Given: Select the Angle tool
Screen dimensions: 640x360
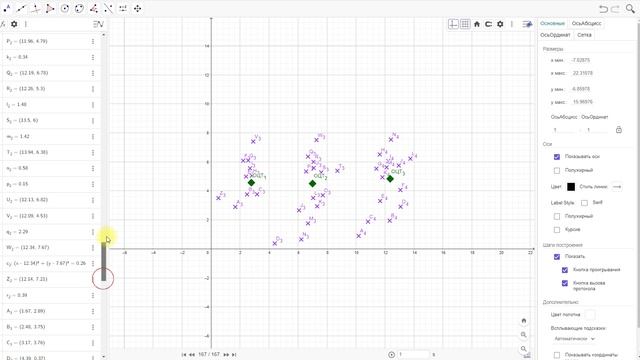Looking at the screenshot, I should (94, 8).
